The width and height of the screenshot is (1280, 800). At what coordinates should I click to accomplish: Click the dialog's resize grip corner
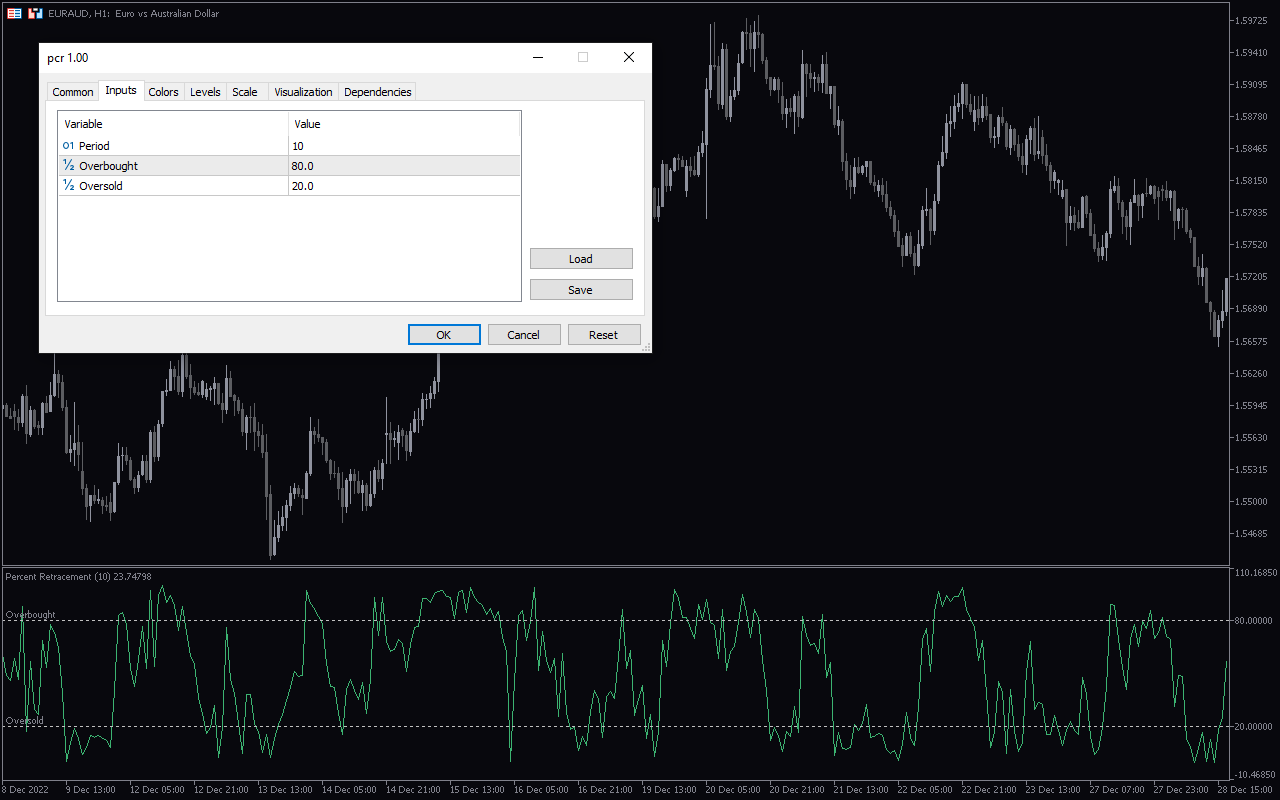coord(646,347)
